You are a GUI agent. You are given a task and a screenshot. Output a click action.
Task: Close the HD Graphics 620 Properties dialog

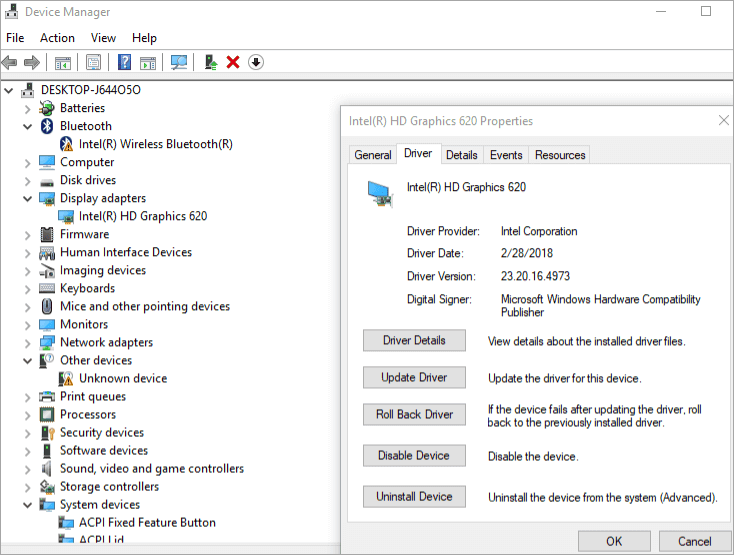click(x=723, y=121)
